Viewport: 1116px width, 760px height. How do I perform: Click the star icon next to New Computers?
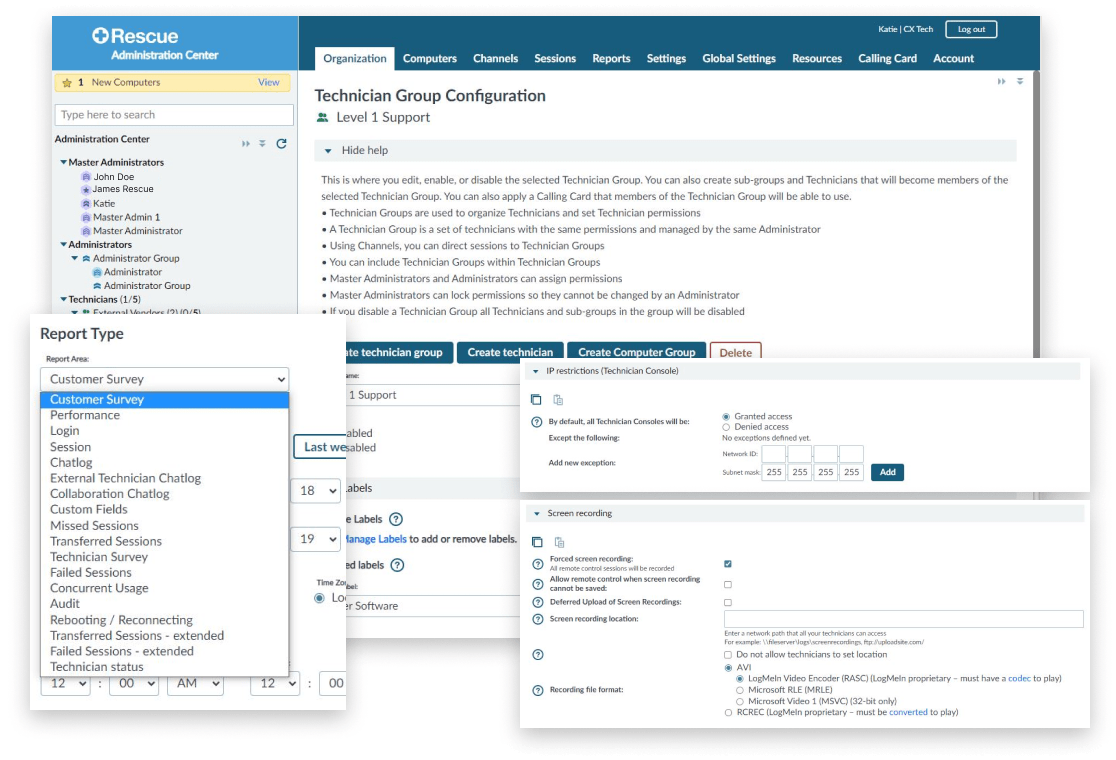click(65, 81)
